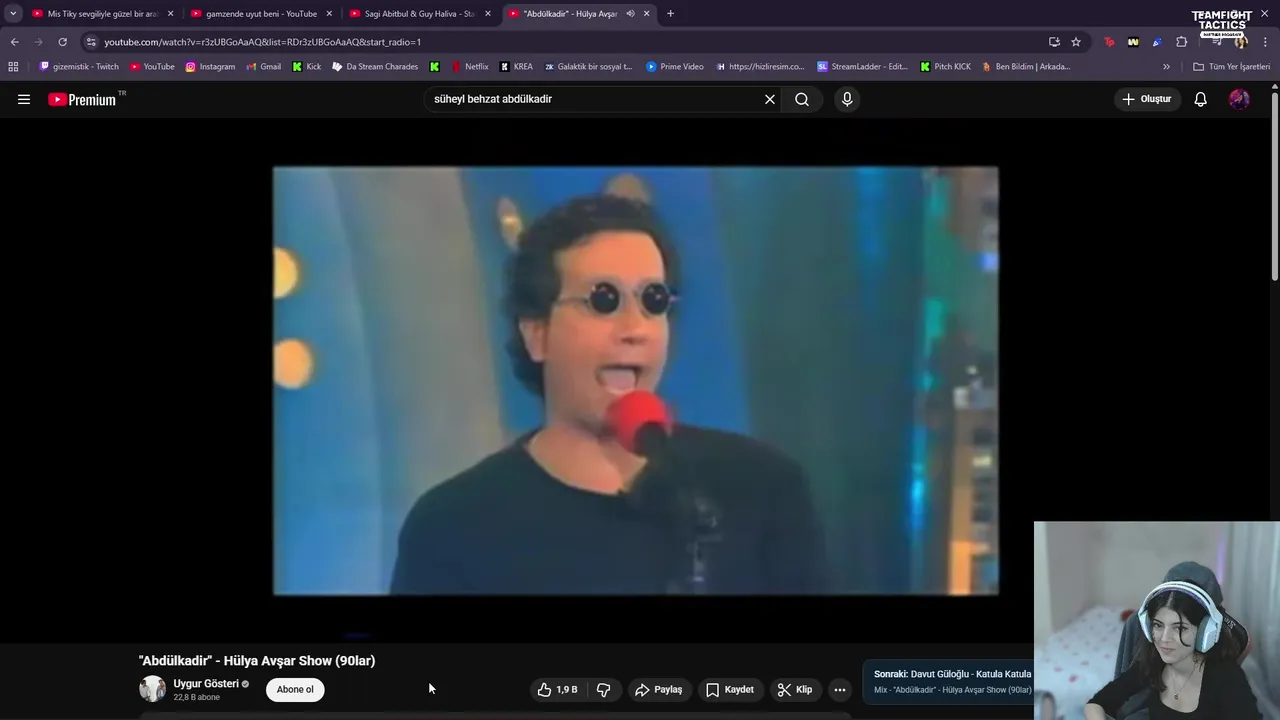Open the tab search dropdown arrow
The width and height of the screenshot is (1280, 720).
pyautogui.click(x=13, y=13)
